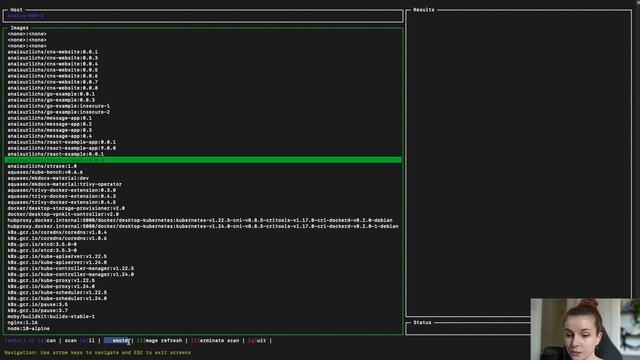
Task: Choose kube-controller-manager:v1.22.5
Action: pos(71,268)
